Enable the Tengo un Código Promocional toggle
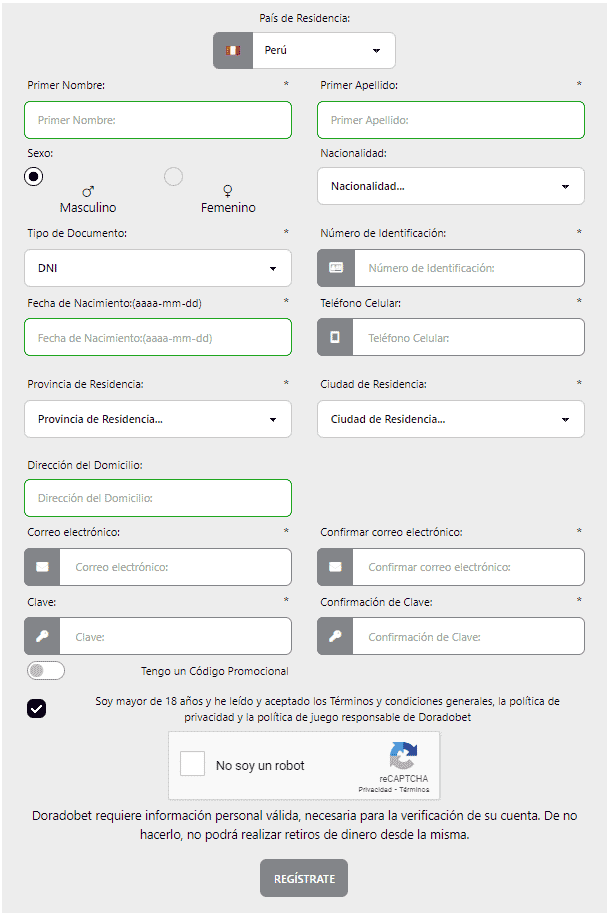 (x=46, y=670)
